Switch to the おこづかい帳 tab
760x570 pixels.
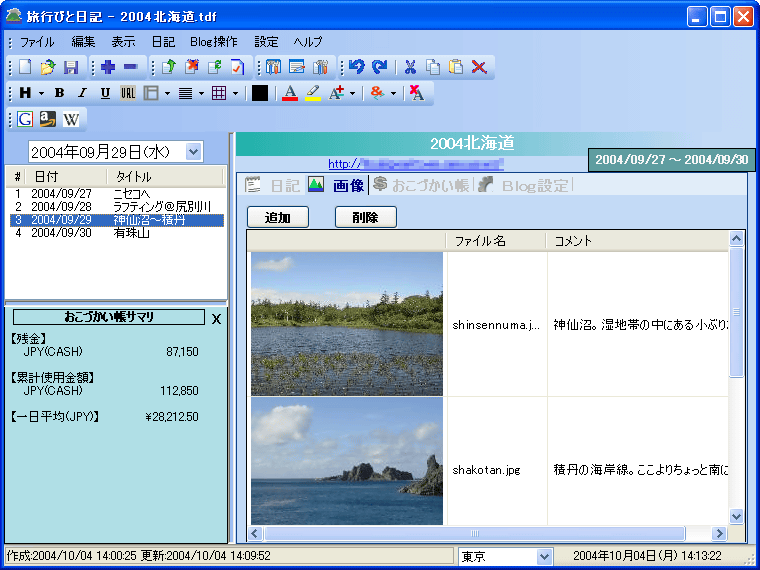[420, 185]
